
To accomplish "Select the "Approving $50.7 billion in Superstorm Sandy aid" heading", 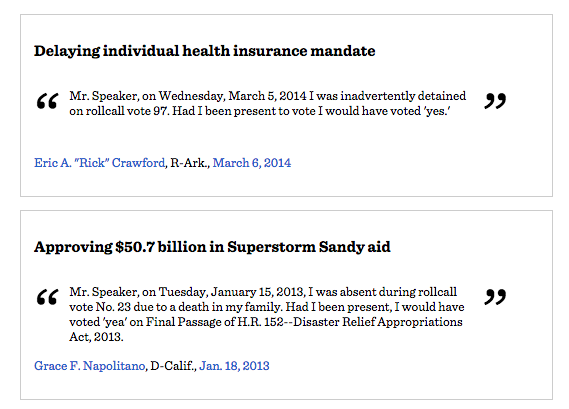I will click(212, 247).
